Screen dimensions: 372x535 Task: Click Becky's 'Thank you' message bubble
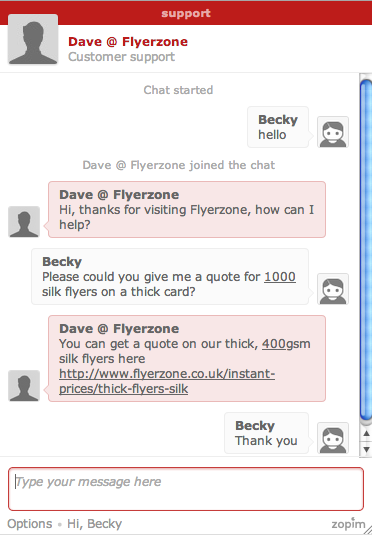click(266, 433)
